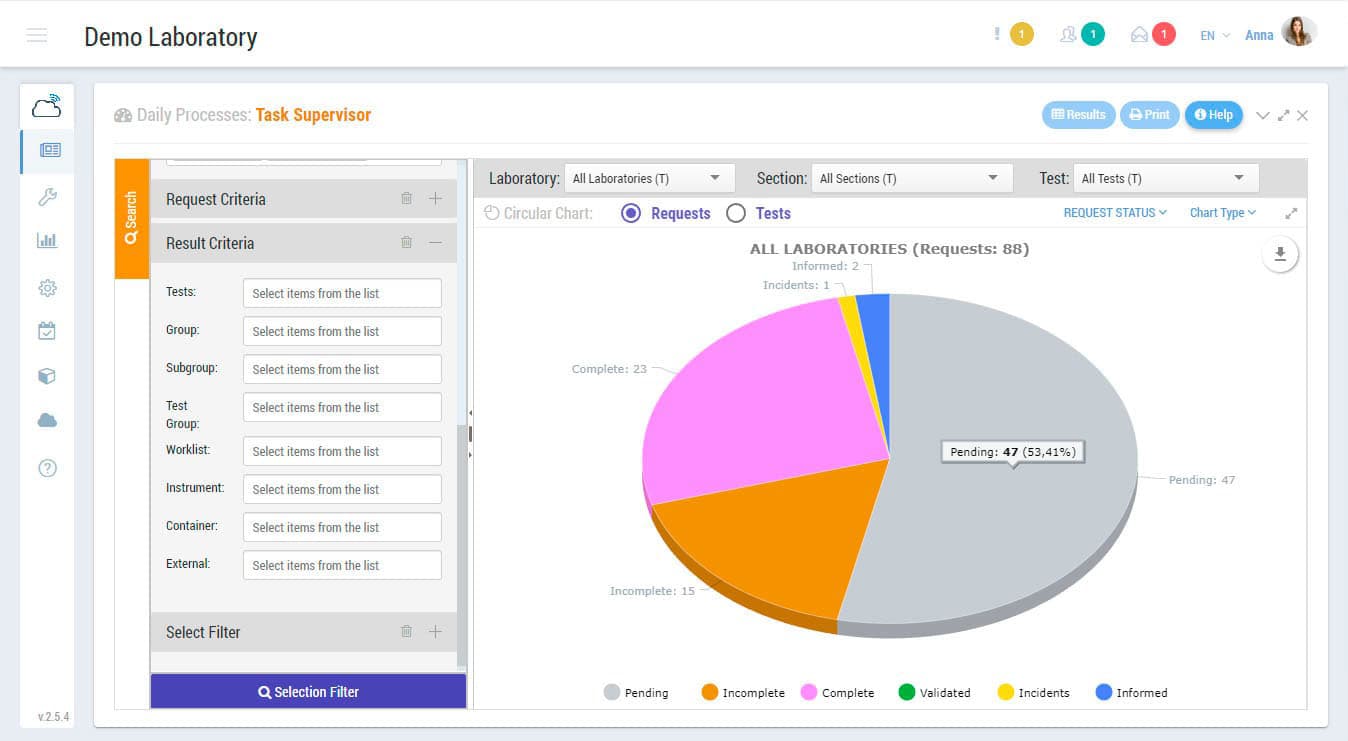Select the Requests radio button
1348x741 pixels.
coord(631,213)
